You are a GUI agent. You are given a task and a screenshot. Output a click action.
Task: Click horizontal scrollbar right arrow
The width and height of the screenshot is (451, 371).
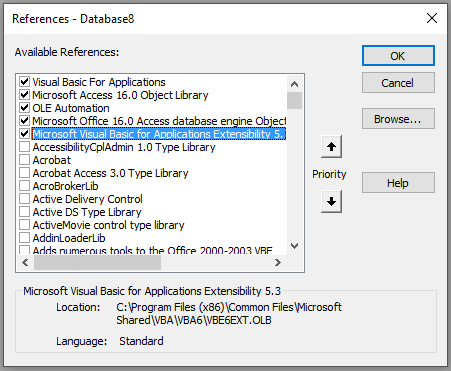pos(277,263)
